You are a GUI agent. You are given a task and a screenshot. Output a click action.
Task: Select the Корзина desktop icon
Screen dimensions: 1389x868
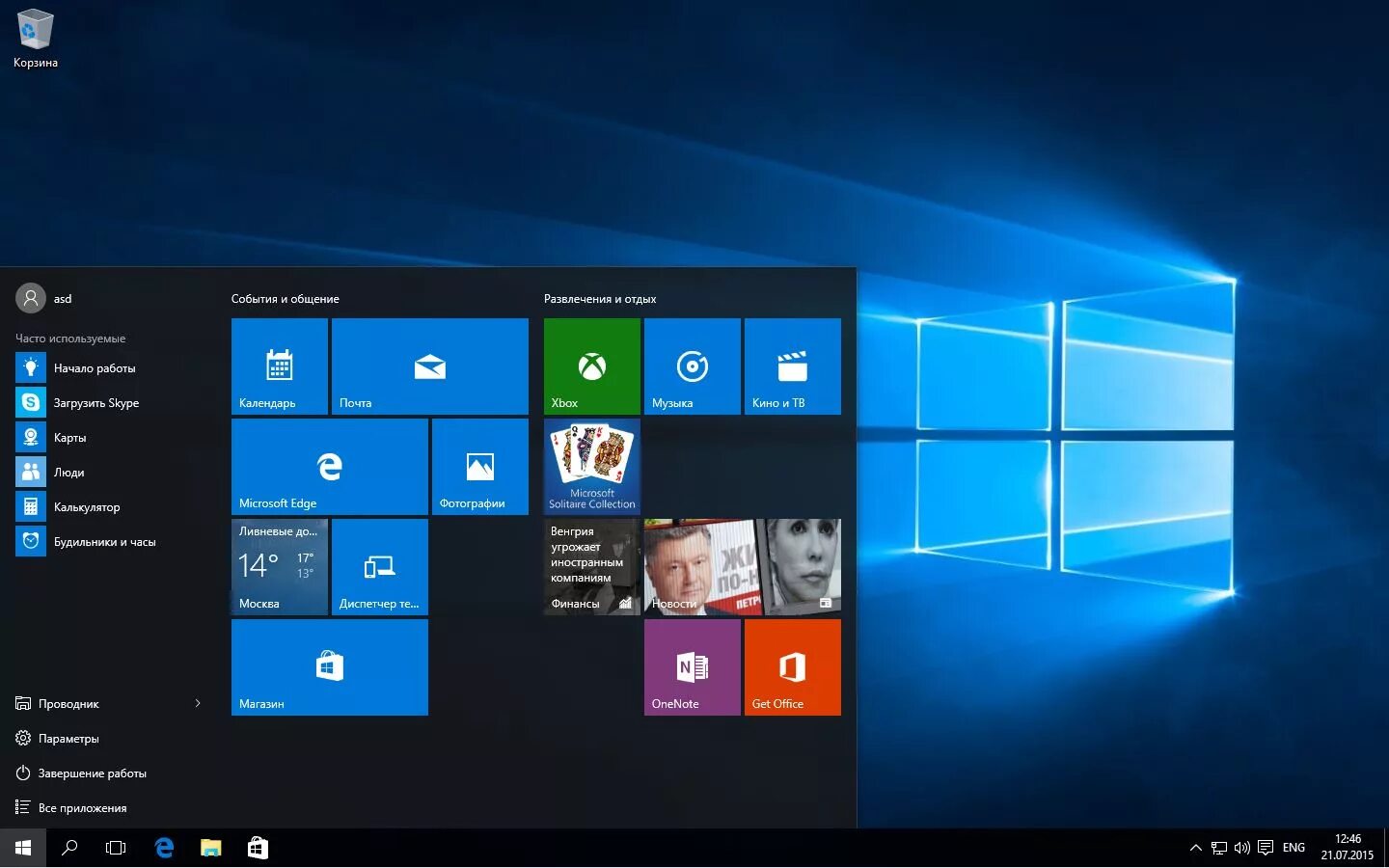[x=36, y=40]
